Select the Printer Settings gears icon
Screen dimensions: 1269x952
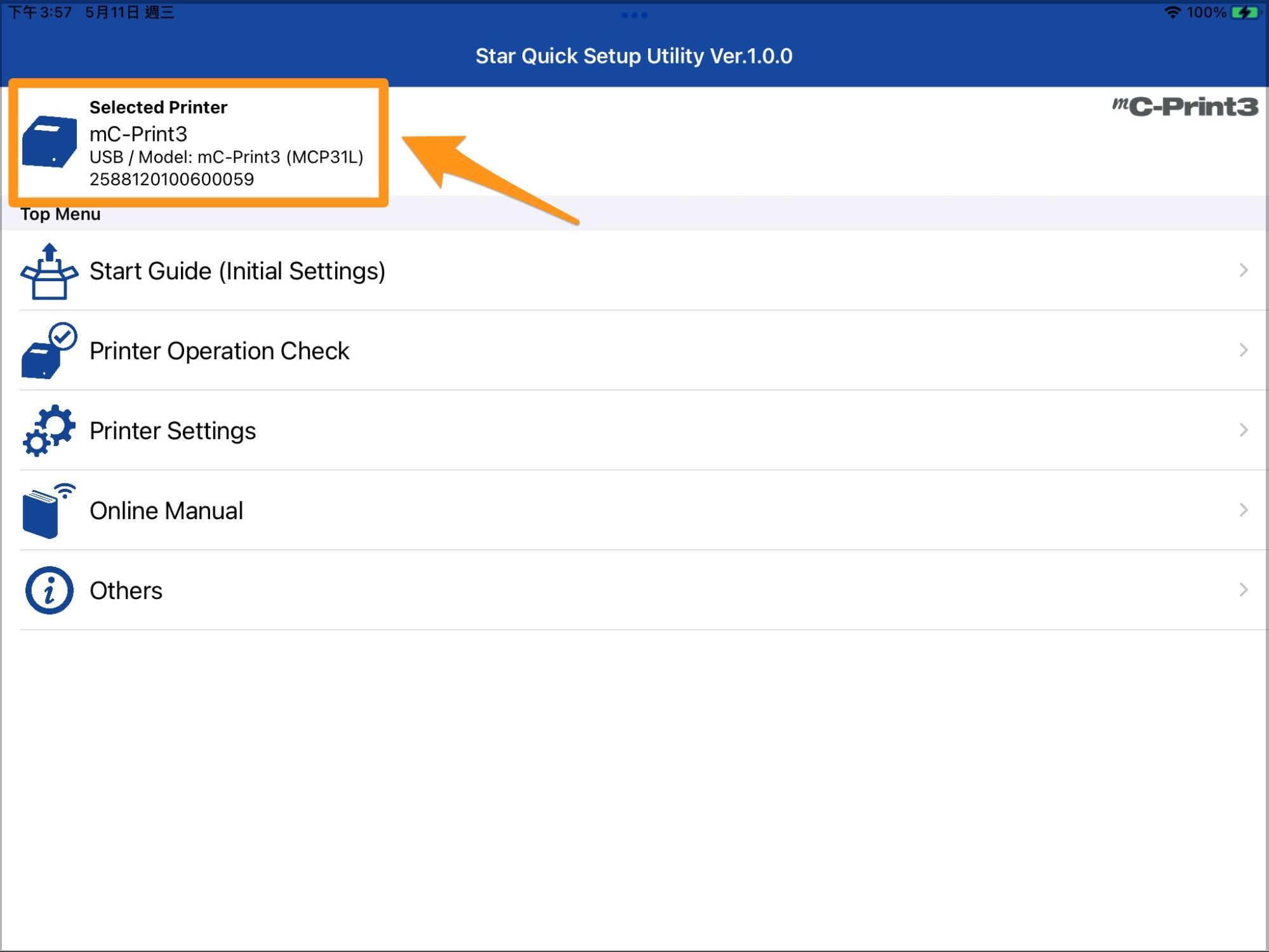[50, 430]
